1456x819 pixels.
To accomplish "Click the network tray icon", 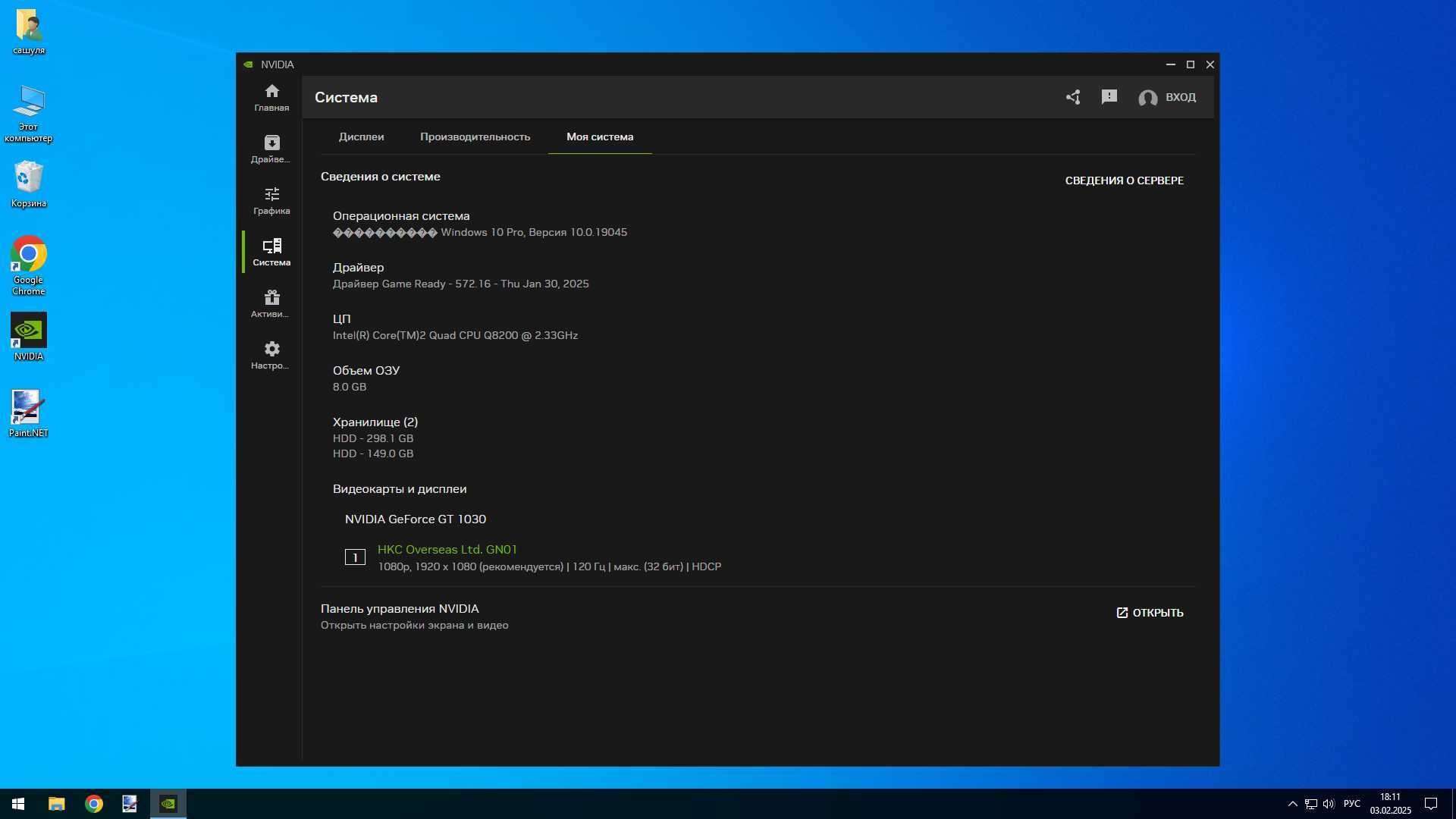I will click(x=1311, y=804).
